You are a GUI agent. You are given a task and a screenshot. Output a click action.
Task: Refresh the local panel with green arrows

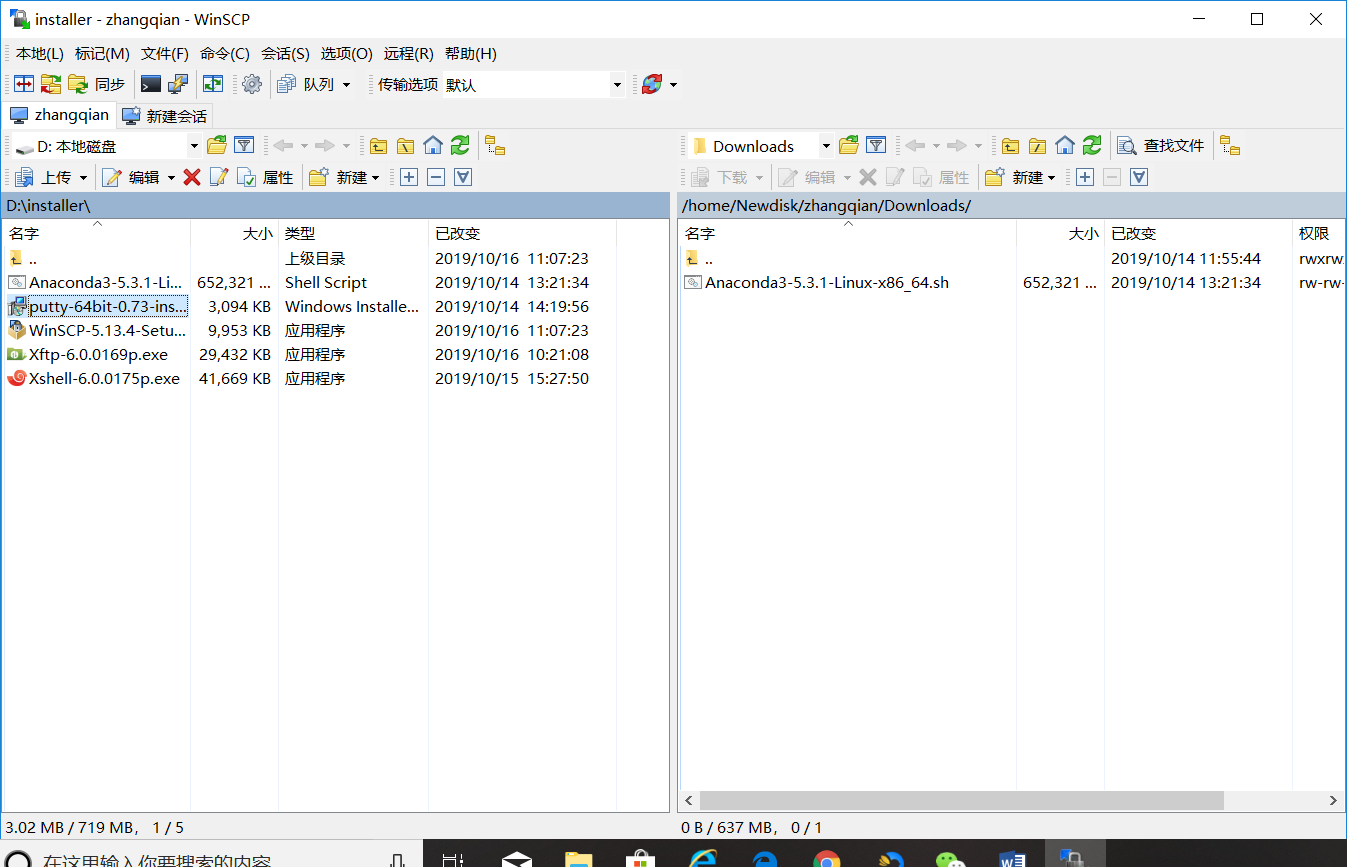point(460,146)
